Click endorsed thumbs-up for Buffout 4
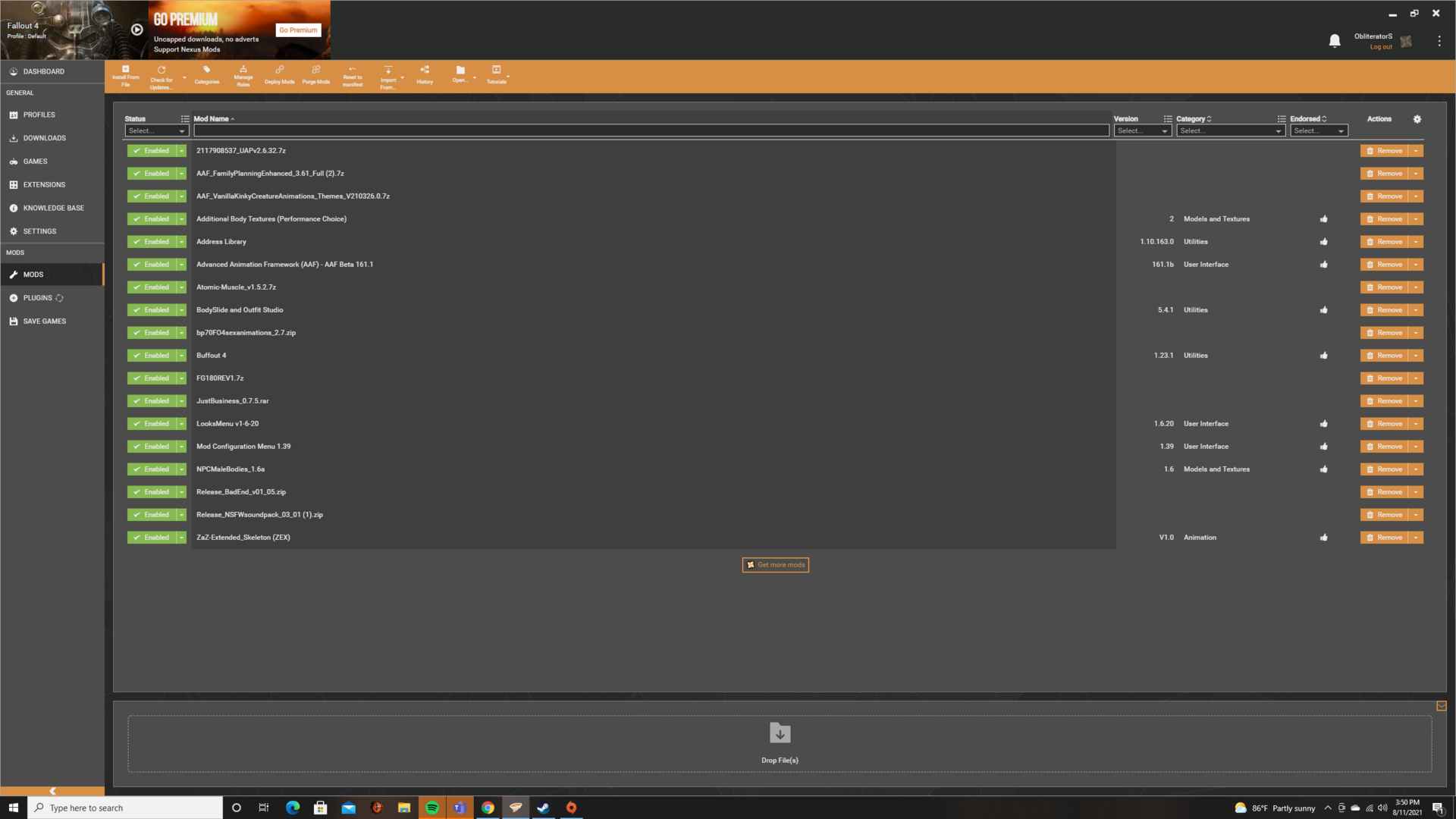This screenshot has height=819, width=1456. 1324,356
